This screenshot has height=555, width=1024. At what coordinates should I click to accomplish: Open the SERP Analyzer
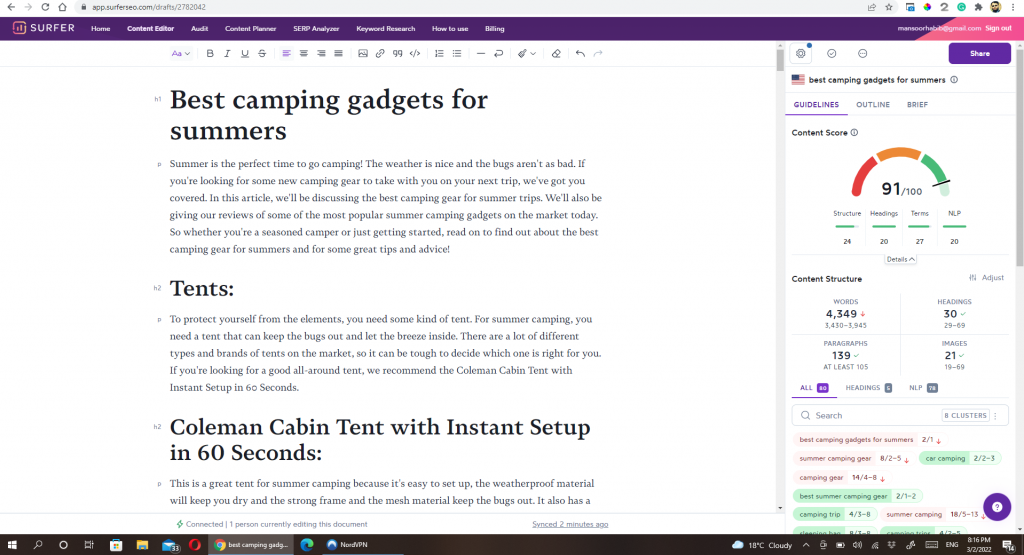tap(316, 29)
